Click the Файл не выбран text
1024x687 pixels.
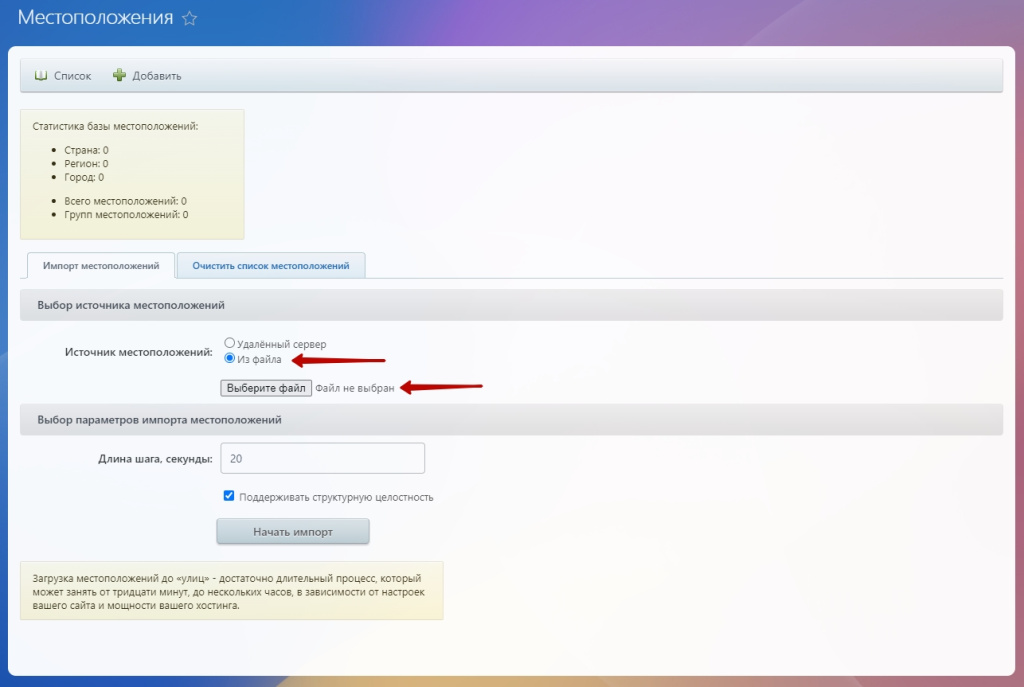tap(354, 387)
